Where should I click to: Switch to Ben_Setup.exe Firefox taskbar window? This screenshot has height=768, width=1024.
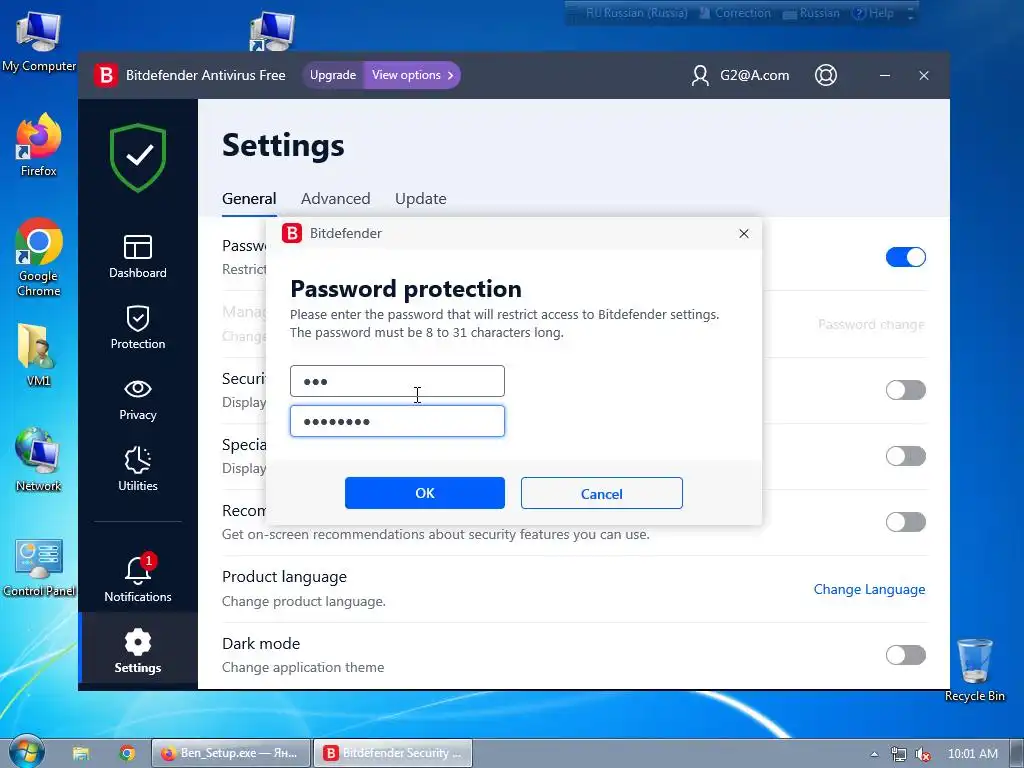click(231, 753)
